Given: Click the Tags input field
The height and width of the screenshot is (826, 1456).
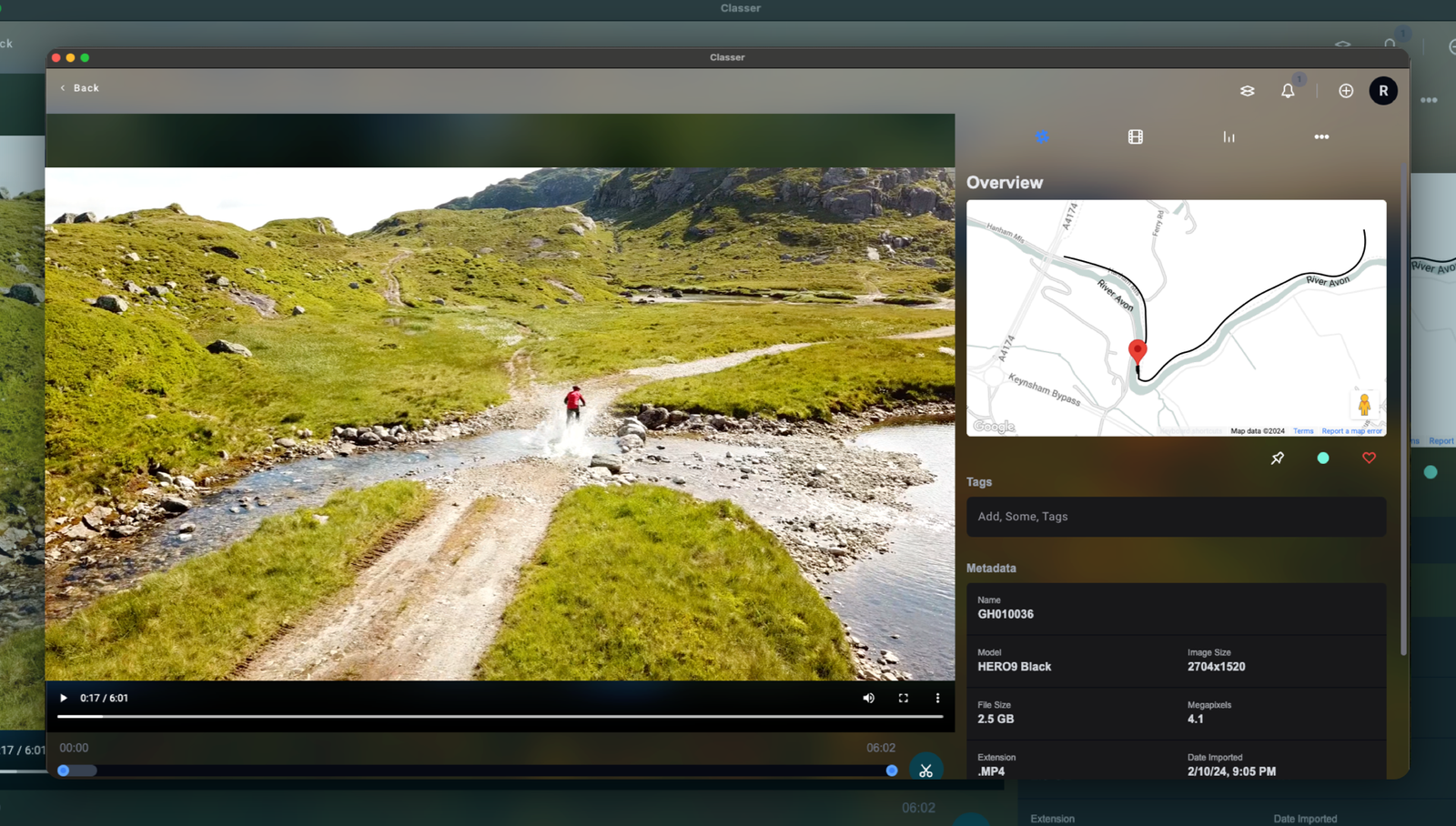Looking at the screenshot, I should 1176,517.
